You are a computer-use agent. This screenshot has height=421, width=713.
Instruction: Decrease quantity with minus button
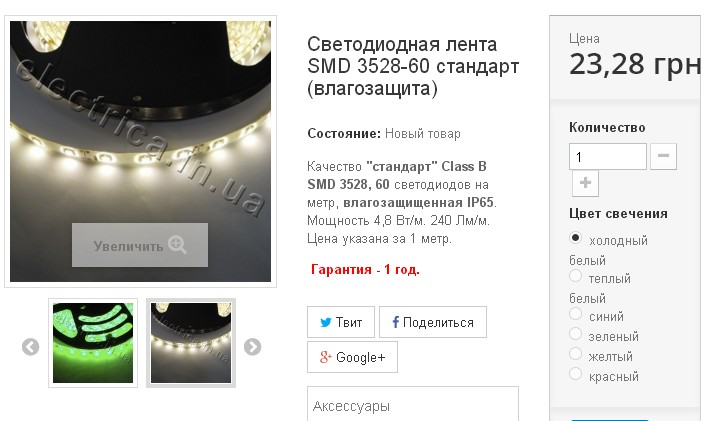coord(663,156)
